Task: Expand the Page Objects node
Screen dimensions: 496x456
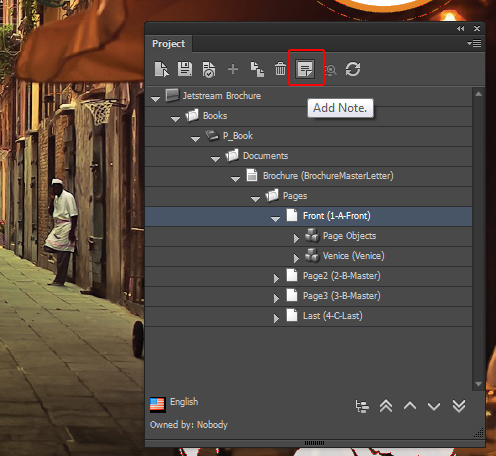Action: click(x=296, y=238)
